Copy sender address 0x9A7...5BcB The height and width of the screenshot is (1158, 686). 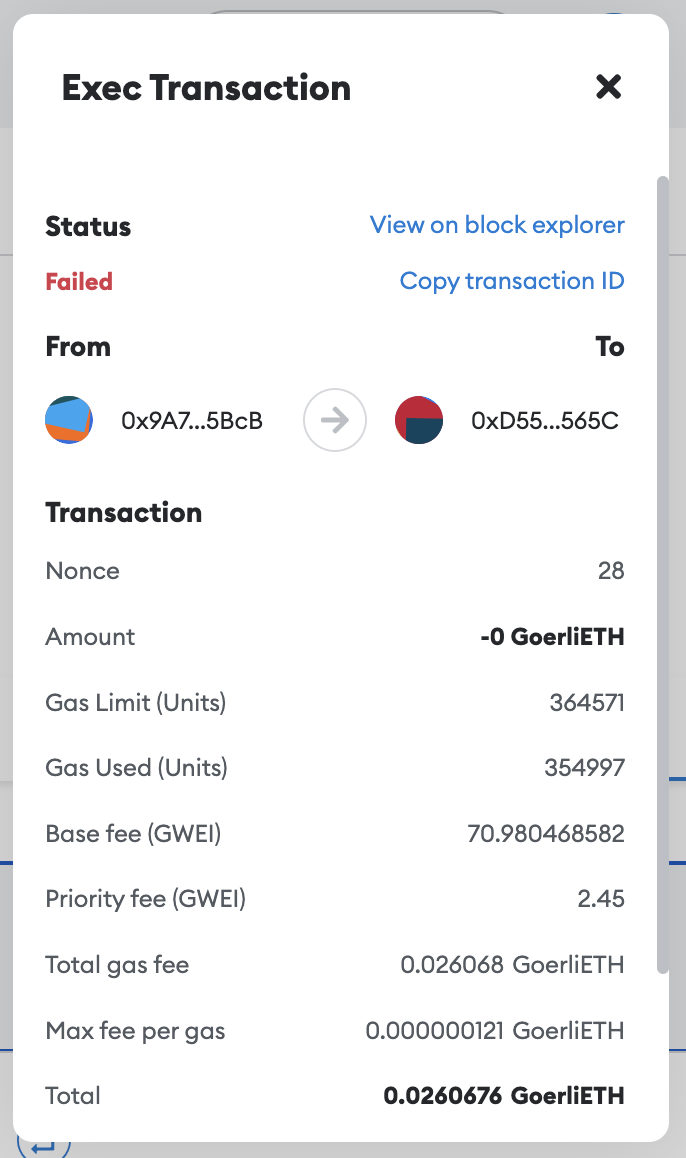[x=192, y=421]
